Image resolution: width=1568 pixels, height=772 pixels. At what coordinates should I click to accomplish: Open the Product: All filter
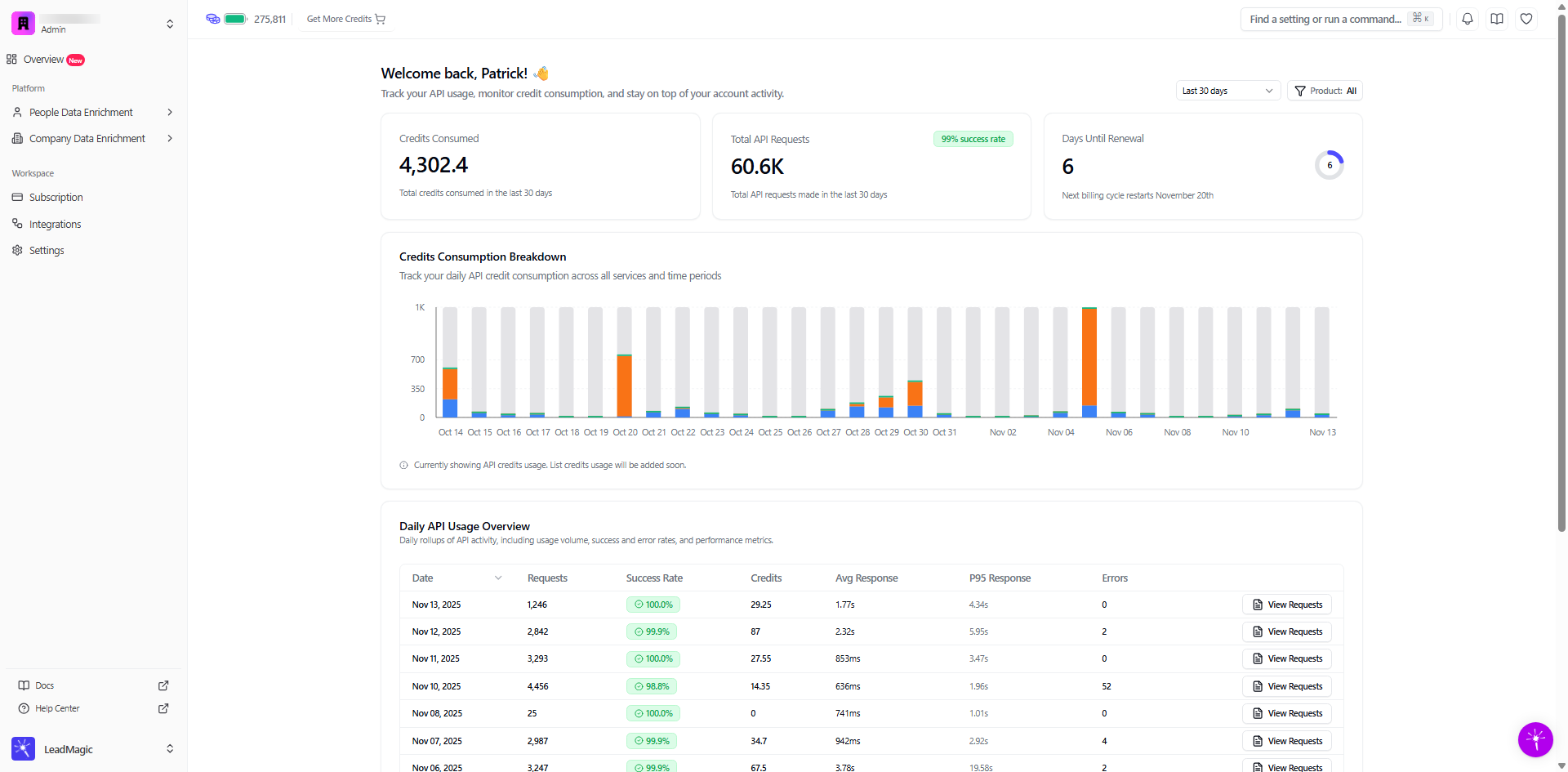point(1325,91)
